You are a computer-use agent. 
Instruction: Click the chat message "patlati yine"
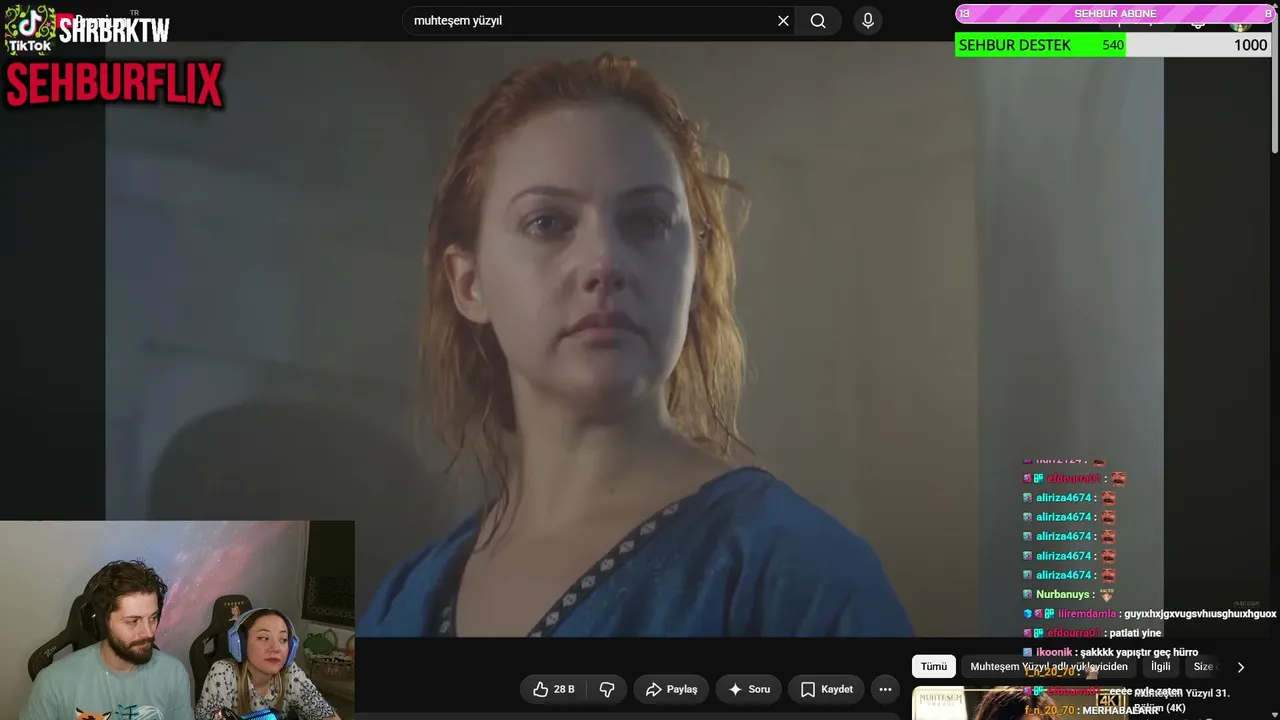click(x=1134, y=633)
